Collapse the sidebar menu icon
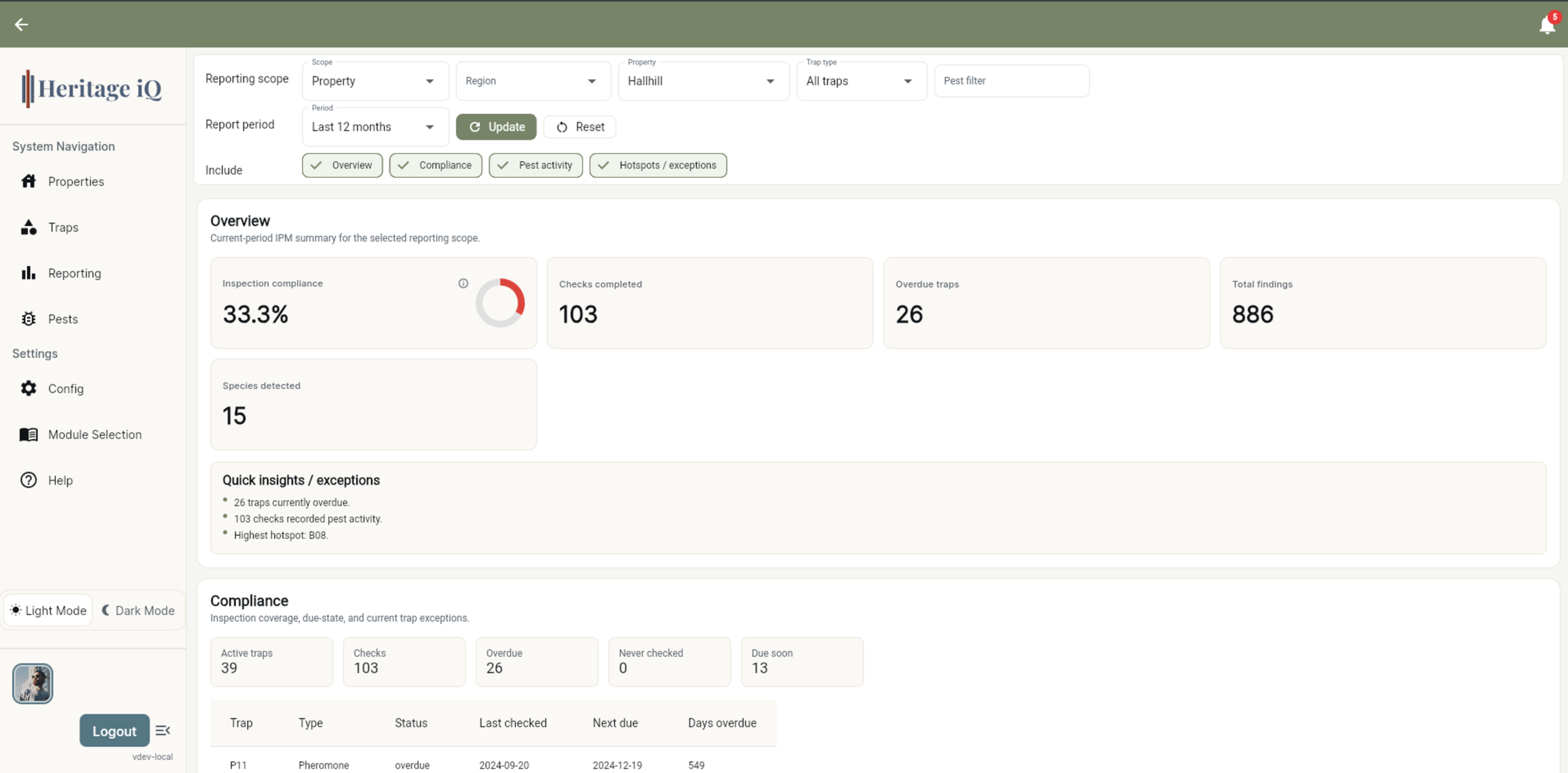The image size is (1568, 773). click(x=163, y=731)
